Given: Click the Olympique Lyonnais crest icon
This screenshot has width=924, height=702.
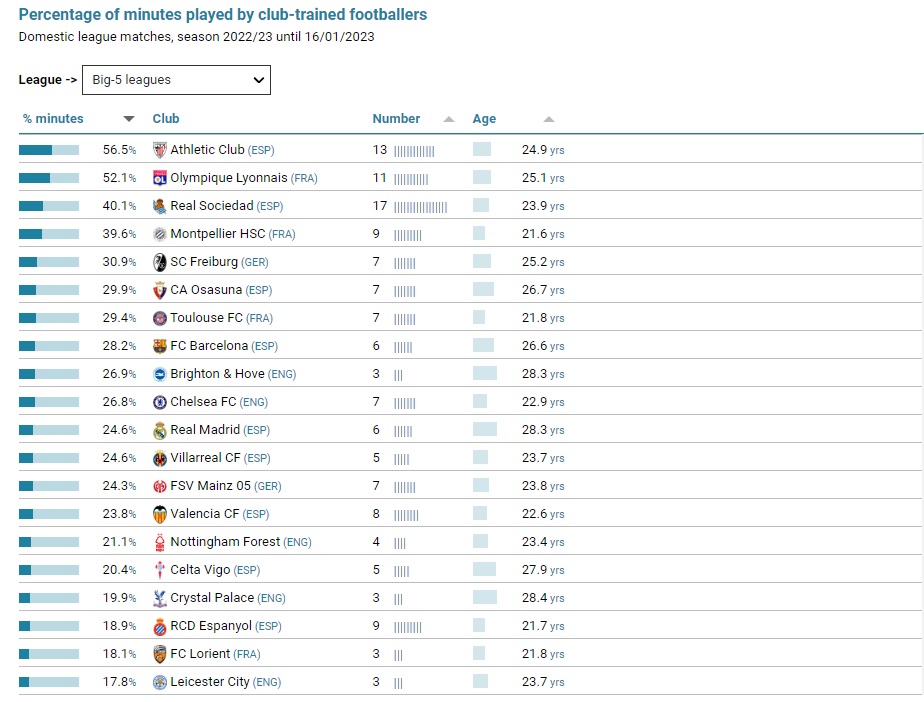Looking at the screenshot, I should pyautogui.click(x=160, y=178).
